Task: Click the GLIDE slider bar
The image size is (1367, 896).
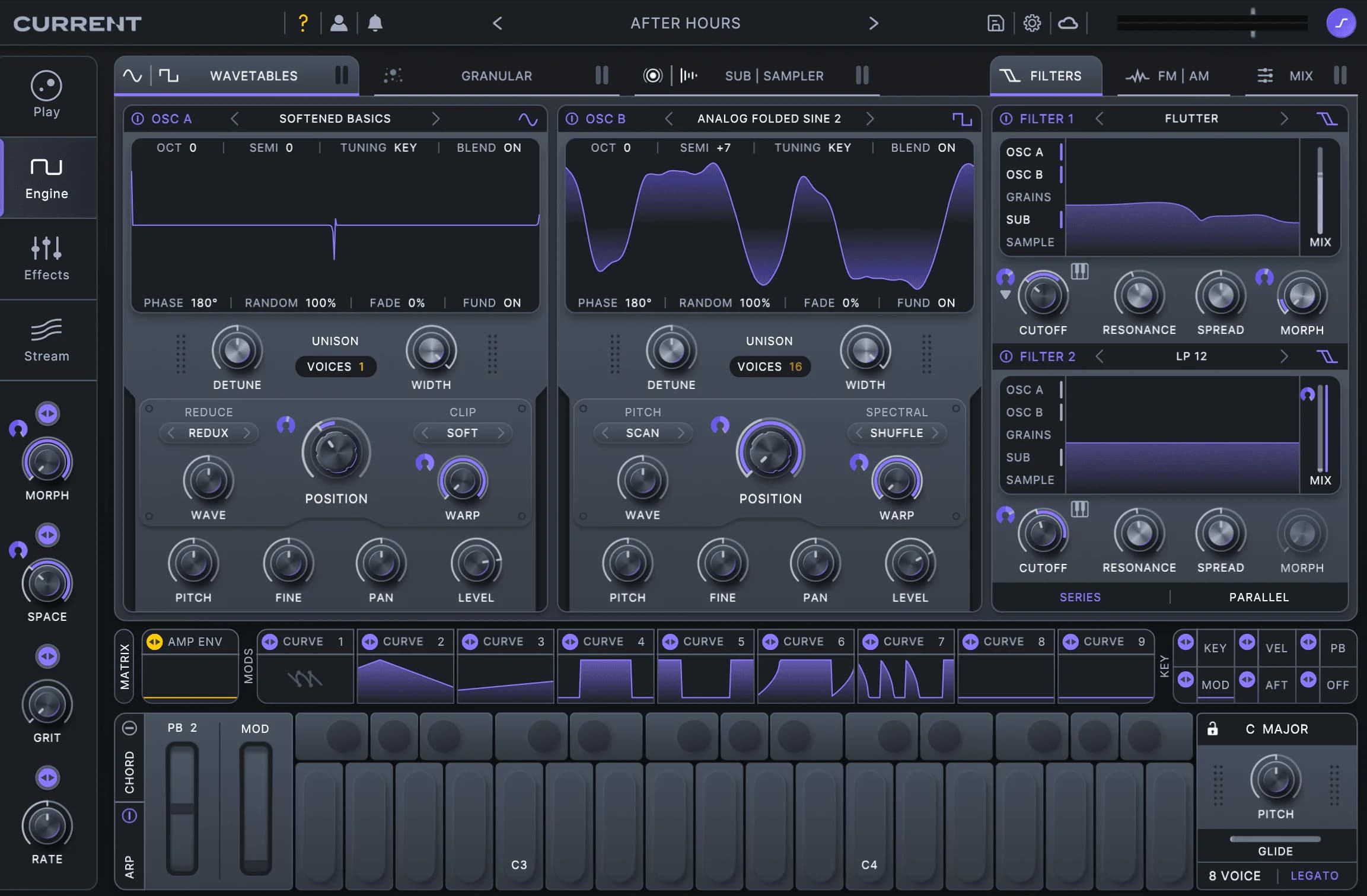Action: point(1275,839)
